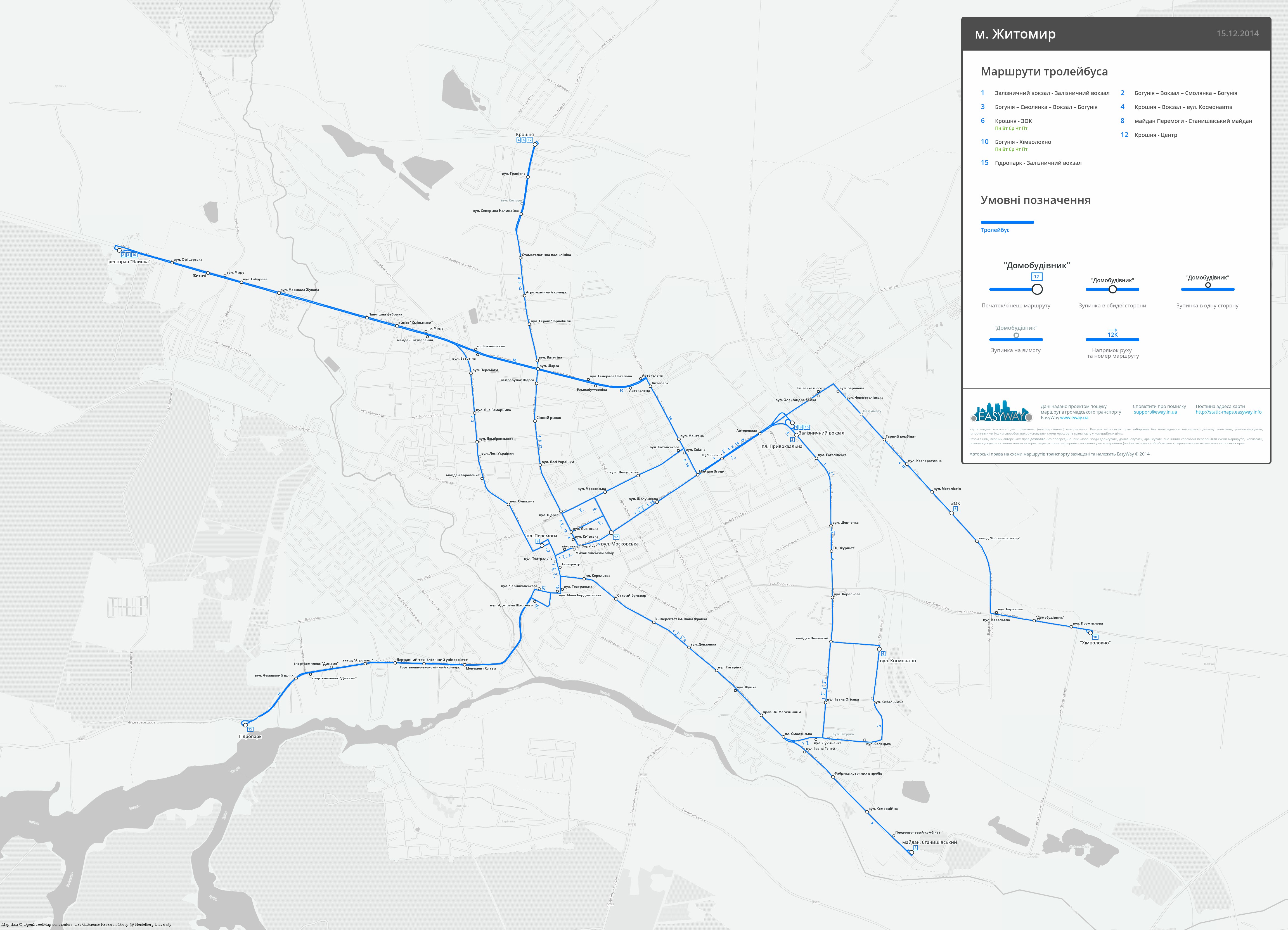
Task: Click the stop symbol above Зупинка на вимогу
Action: click(1017, 335)
